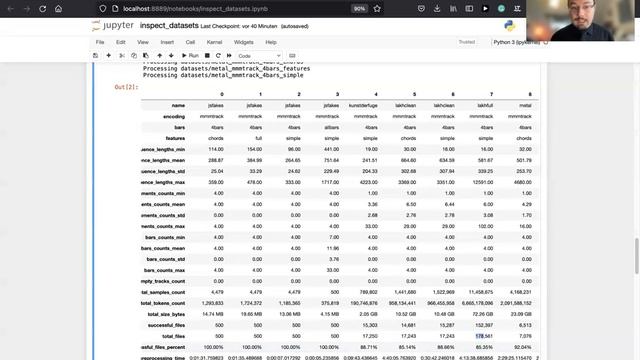Click the 11,458,675 samples count cell
The width and height of the screenshot is (640, 360).
click(479, 292)
